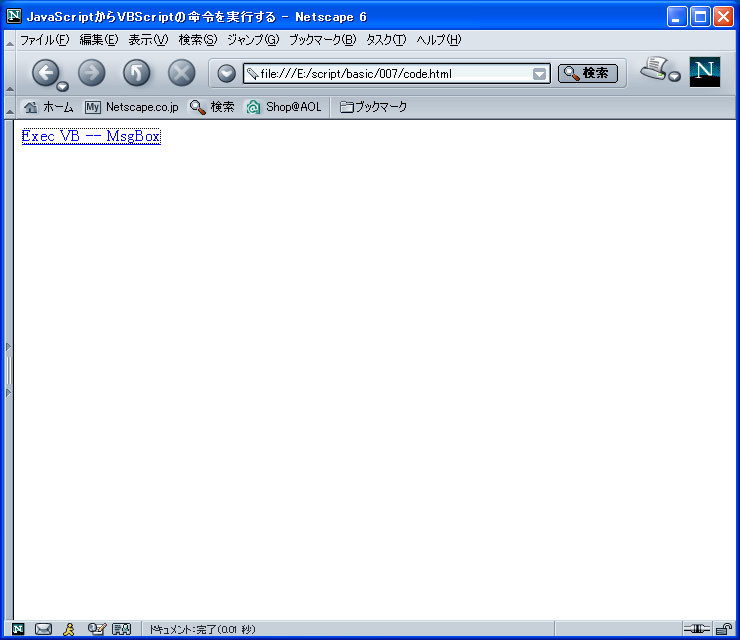Collapse the menu bar using its grippy arrow
This screenshot has height=640, width=740.
point(9,43)
